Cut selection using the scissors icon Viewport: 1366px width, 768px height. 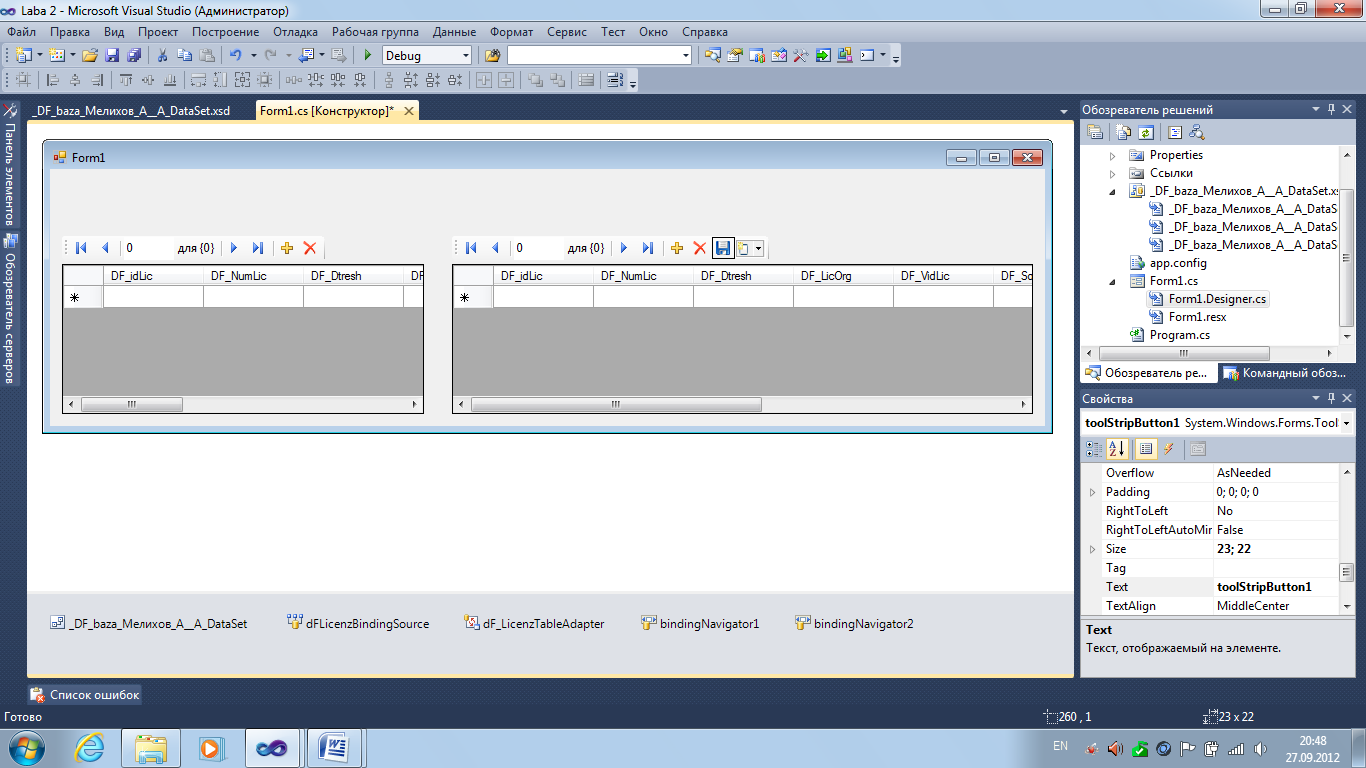pyautogui.click(x=163, y=56)
